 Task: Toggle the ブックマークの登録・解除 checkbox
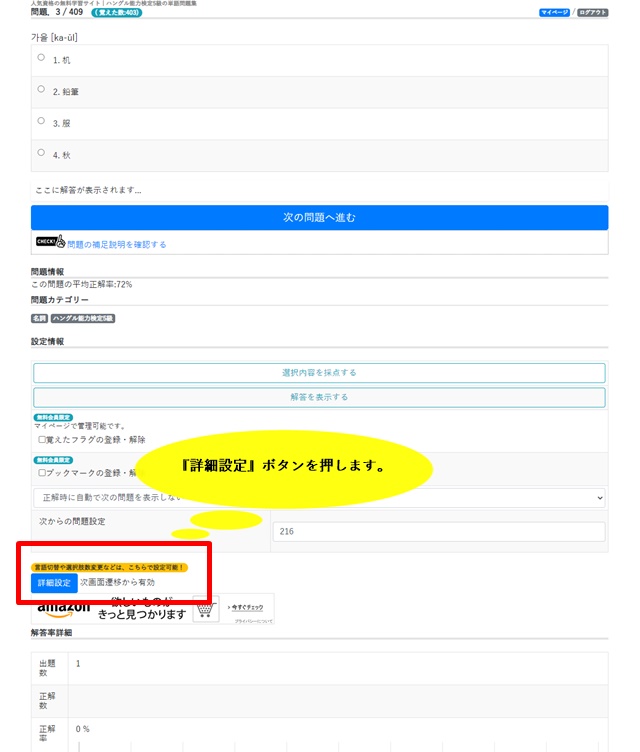tap(42, 473)
